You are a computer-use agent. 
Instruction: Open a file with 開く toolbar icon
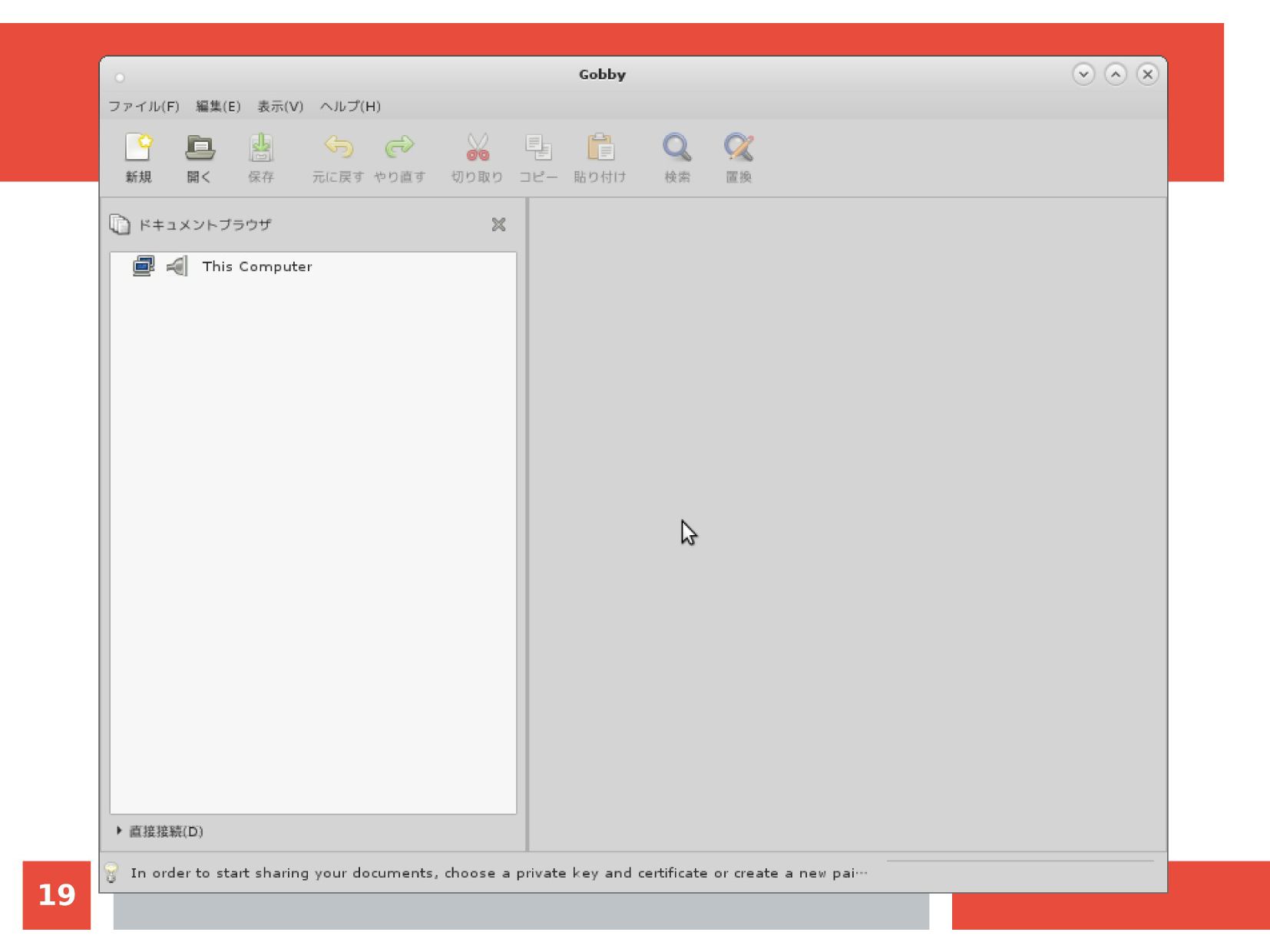[200, 147]
